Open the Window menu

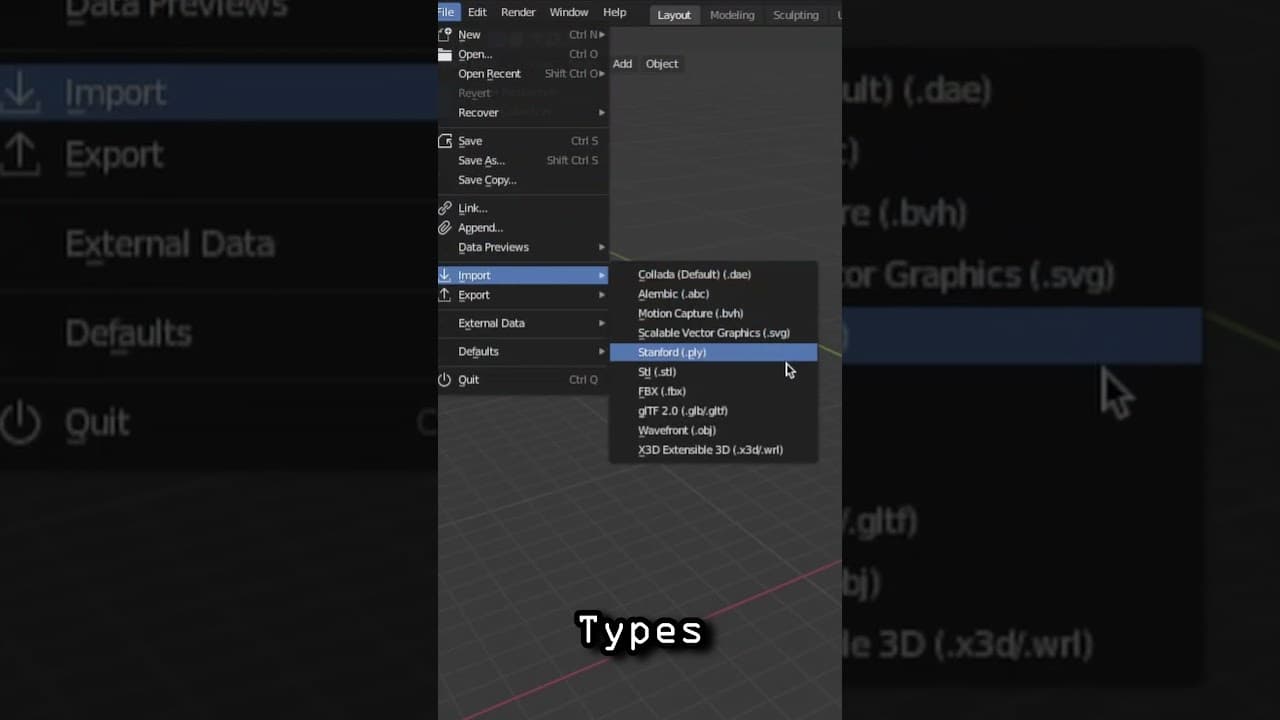tap(569, 12)
